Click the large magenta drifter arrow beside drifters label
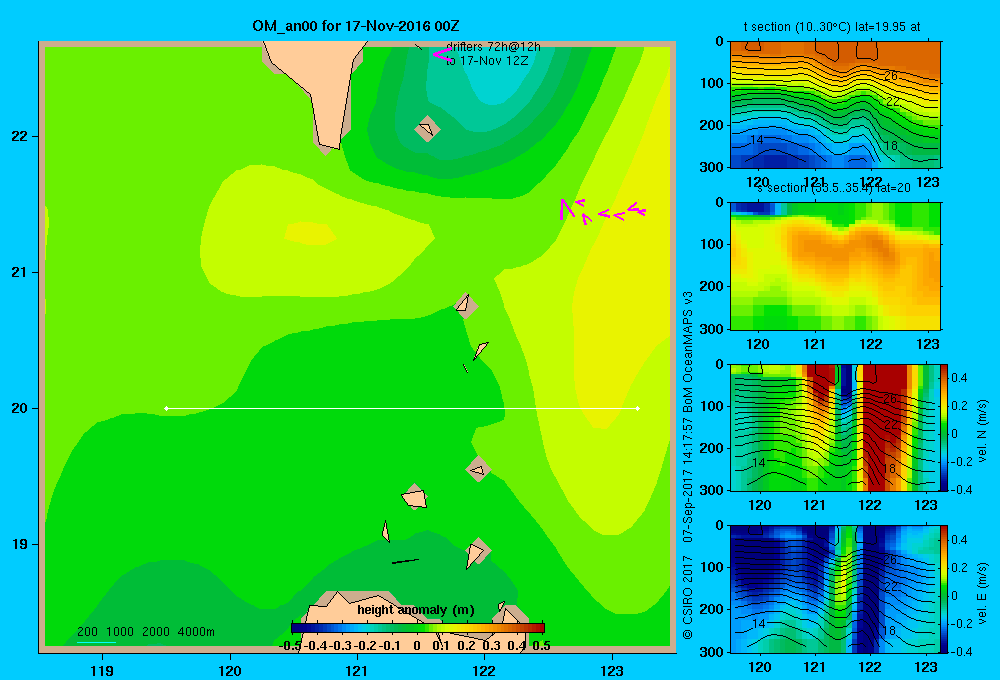The width and height of the screenshot is (1000, 680). click(x=442, y=54)
